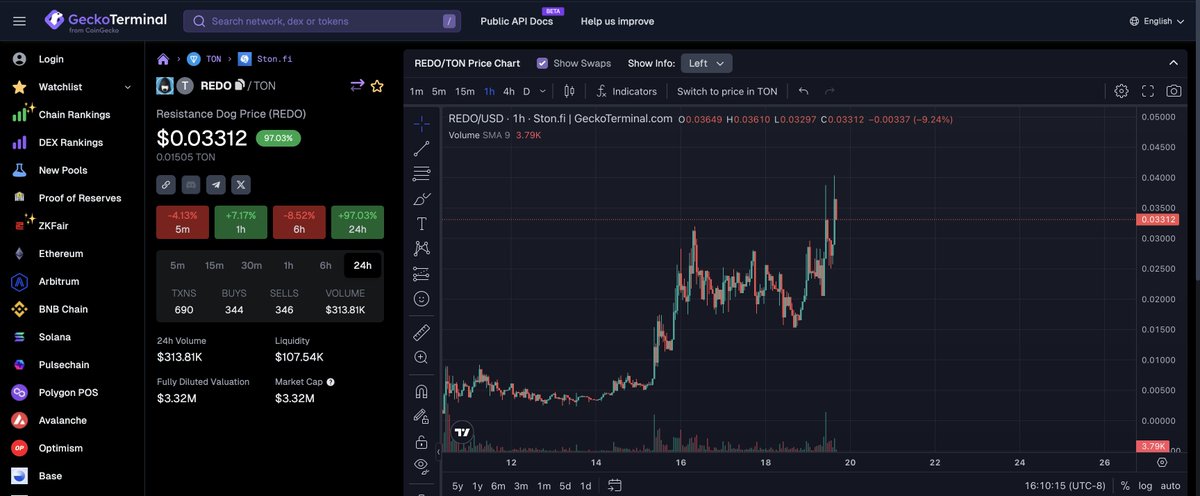
Task: Toggle lock all drawing tools
Action: click(x=421, y=442)
